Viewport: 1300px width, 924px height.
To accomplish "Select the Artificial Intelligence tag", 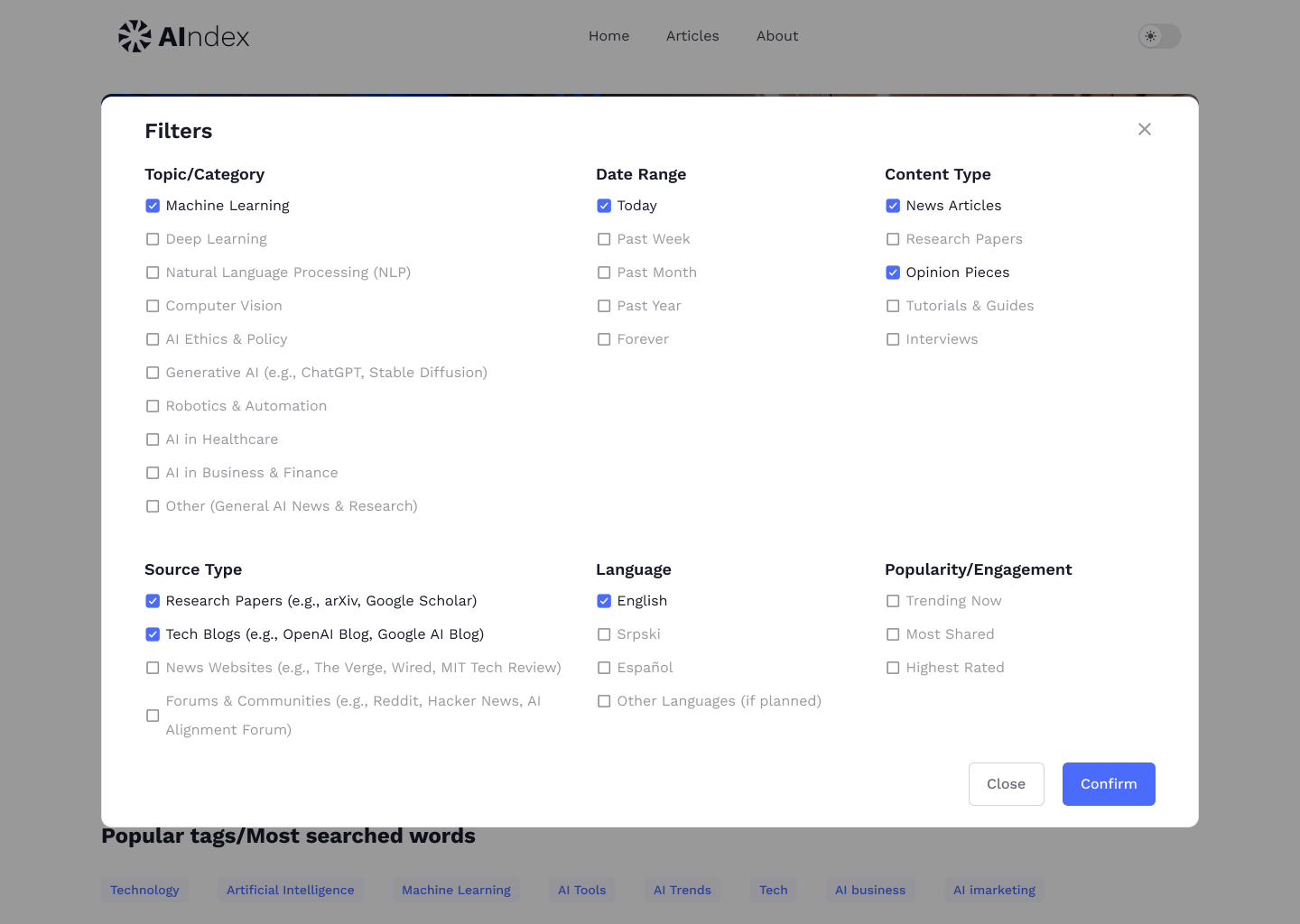I will pos(290,890).
